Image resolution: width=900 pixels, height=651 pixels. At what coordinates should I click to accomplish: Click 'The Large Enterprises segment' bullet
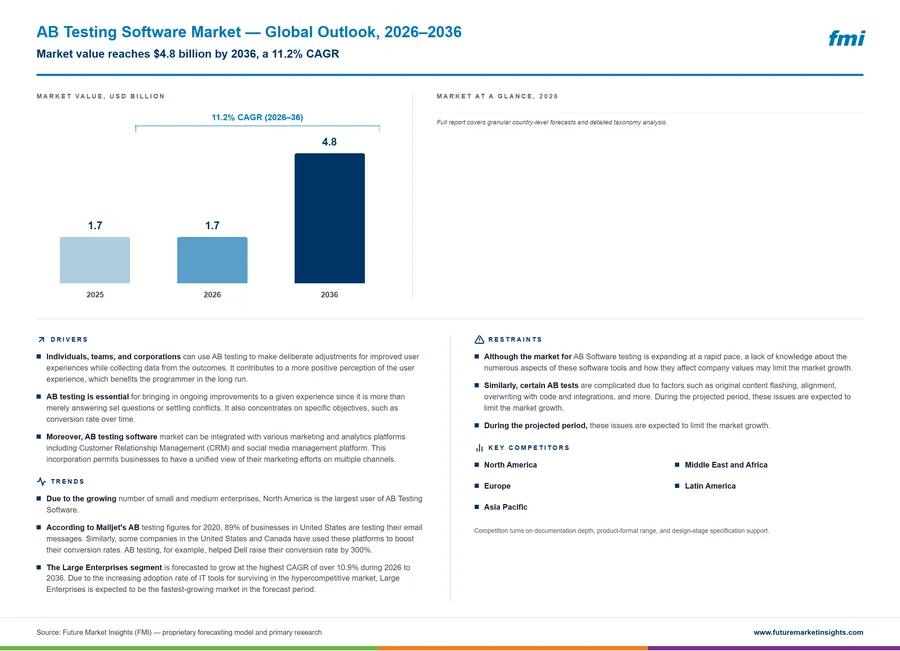click(227, 578)
